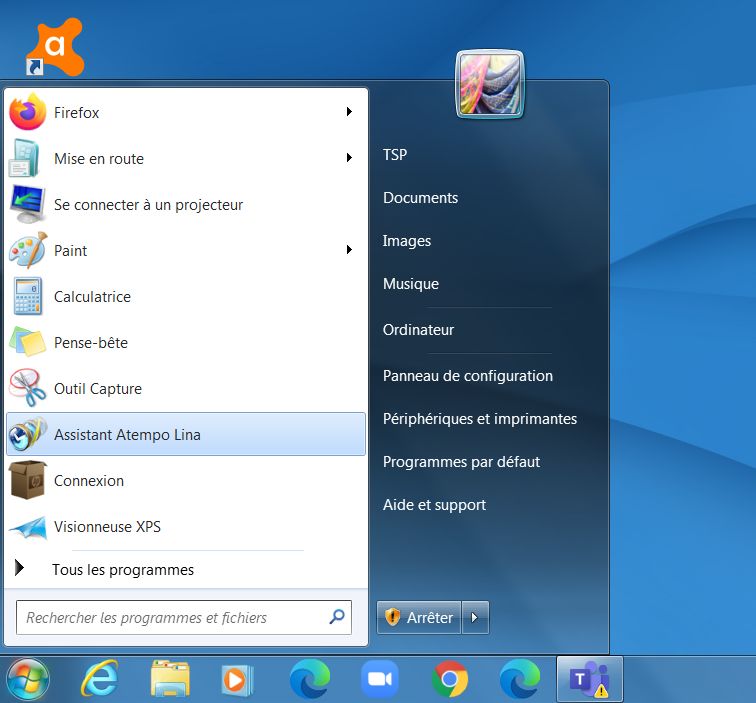The width and height of the screenshot is (756, 703).
Task: Open Zoom from the taskbar
Action: pos(380,679)
